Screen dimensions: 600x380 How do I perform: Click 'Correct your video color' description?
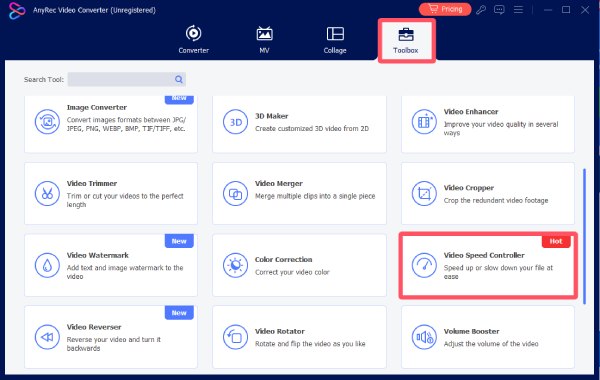(x=292, y=272)
